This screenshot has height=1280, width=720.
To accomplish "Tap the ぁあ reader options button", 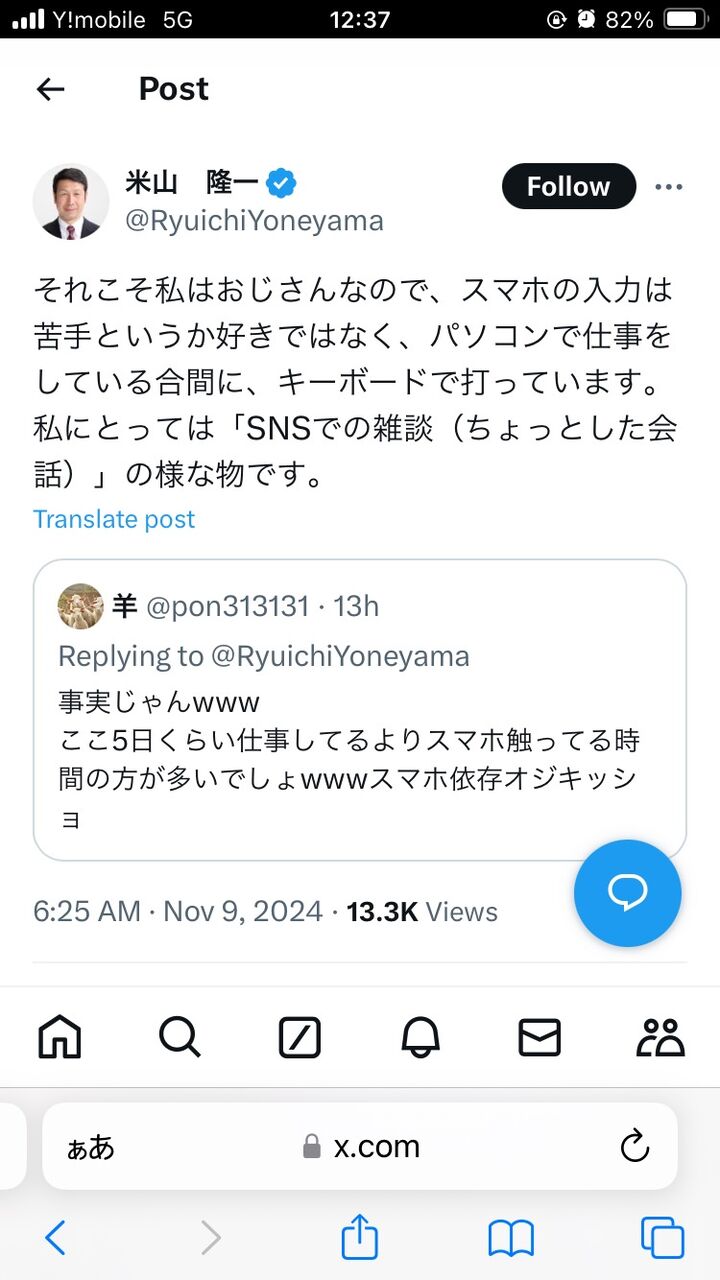I will pos(91,1147).
